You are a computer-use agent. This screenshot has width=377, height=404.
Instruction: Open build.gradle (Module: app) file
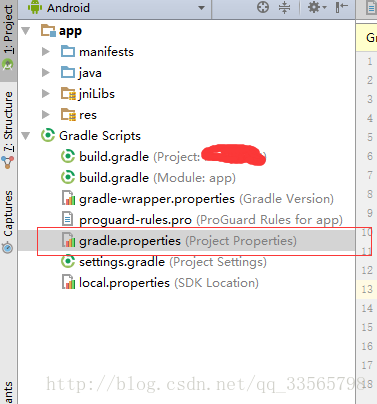click(157, 178)
